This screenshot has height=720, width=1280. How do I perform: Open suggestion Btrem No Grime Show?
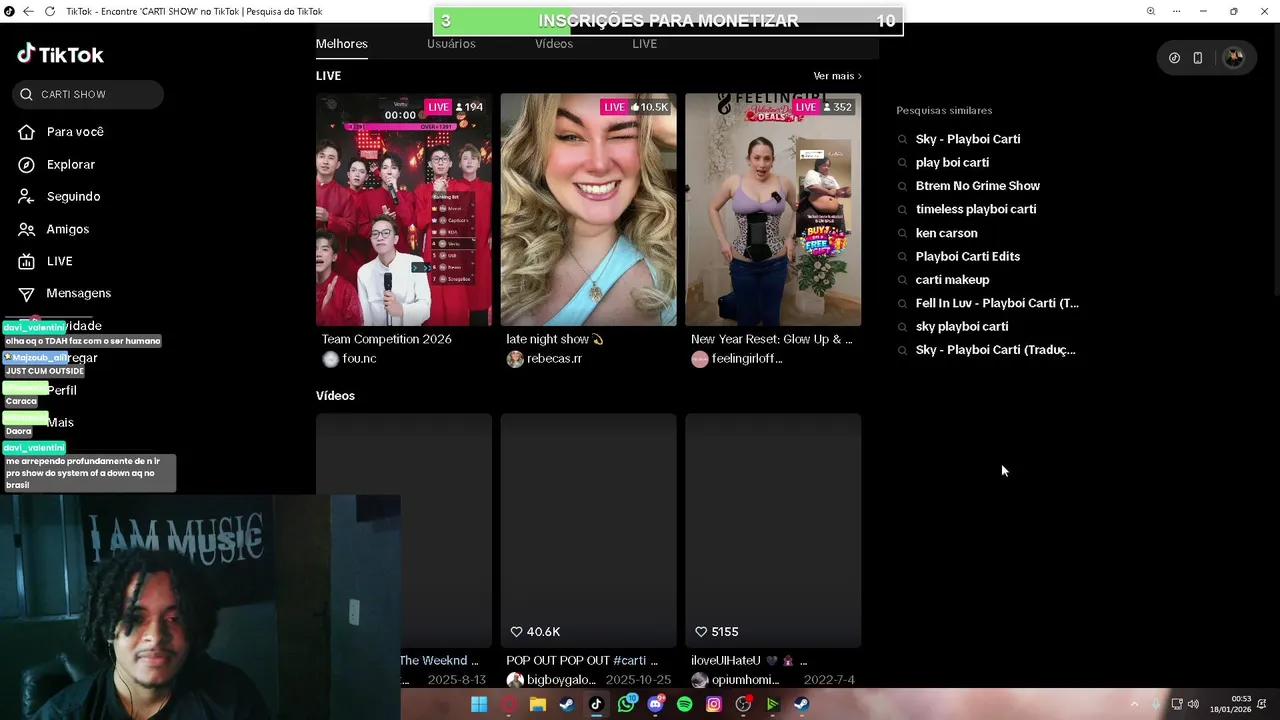click(977, 186)
